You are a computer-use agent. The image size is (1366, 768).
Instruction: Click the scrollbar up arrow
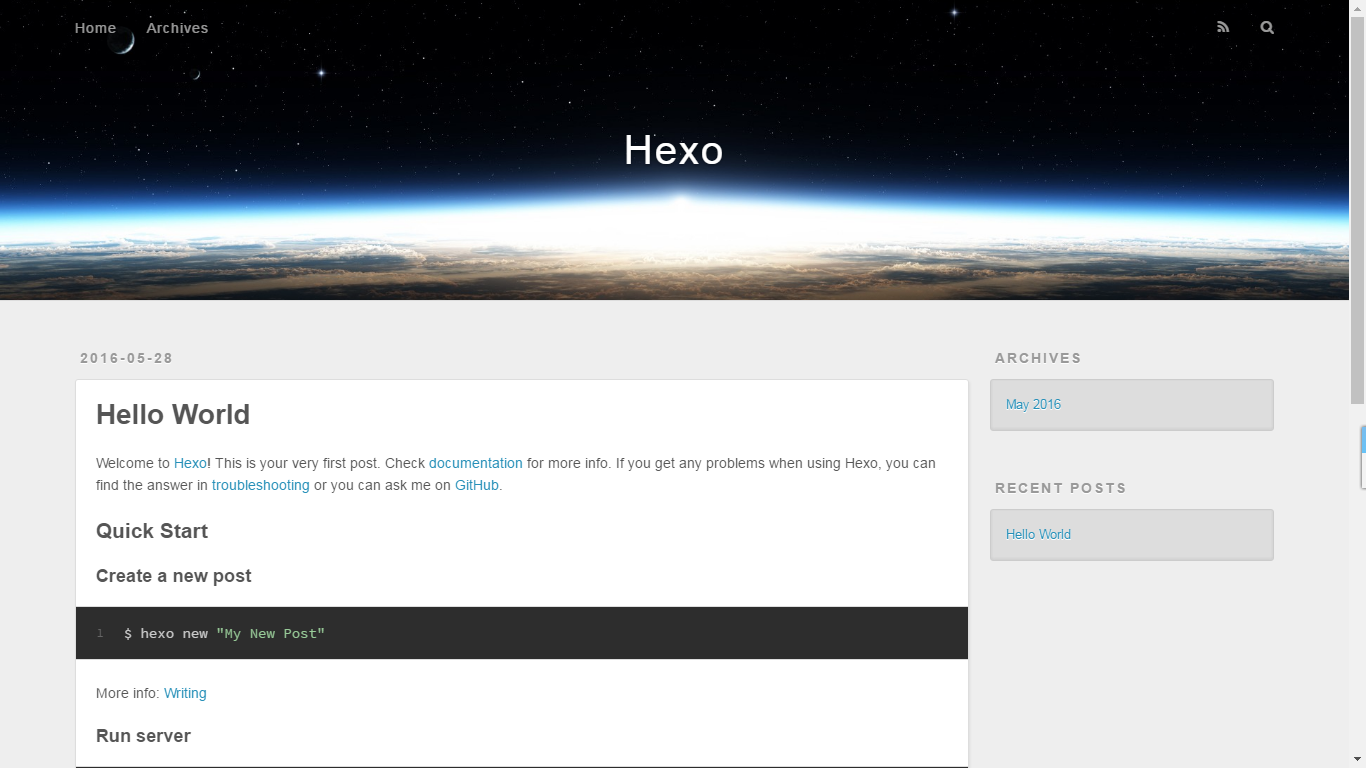1358,7
